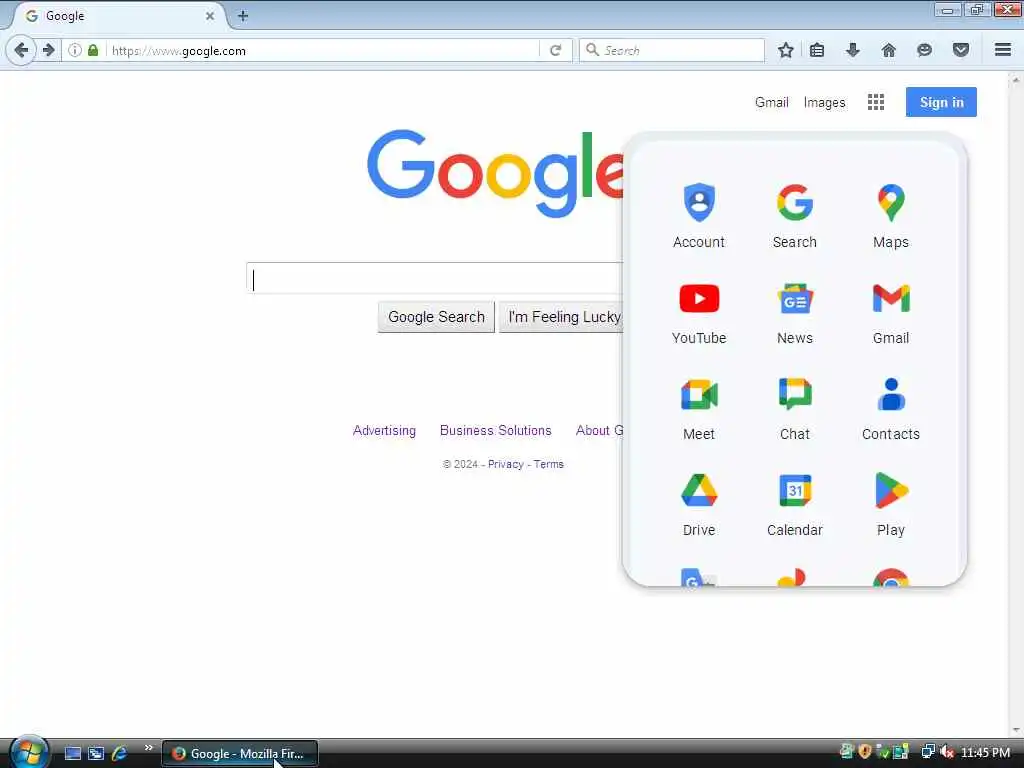Click the Google Search button
Image resolution: width=1024 pixels, height=768 pixels.
coord(436,317)
